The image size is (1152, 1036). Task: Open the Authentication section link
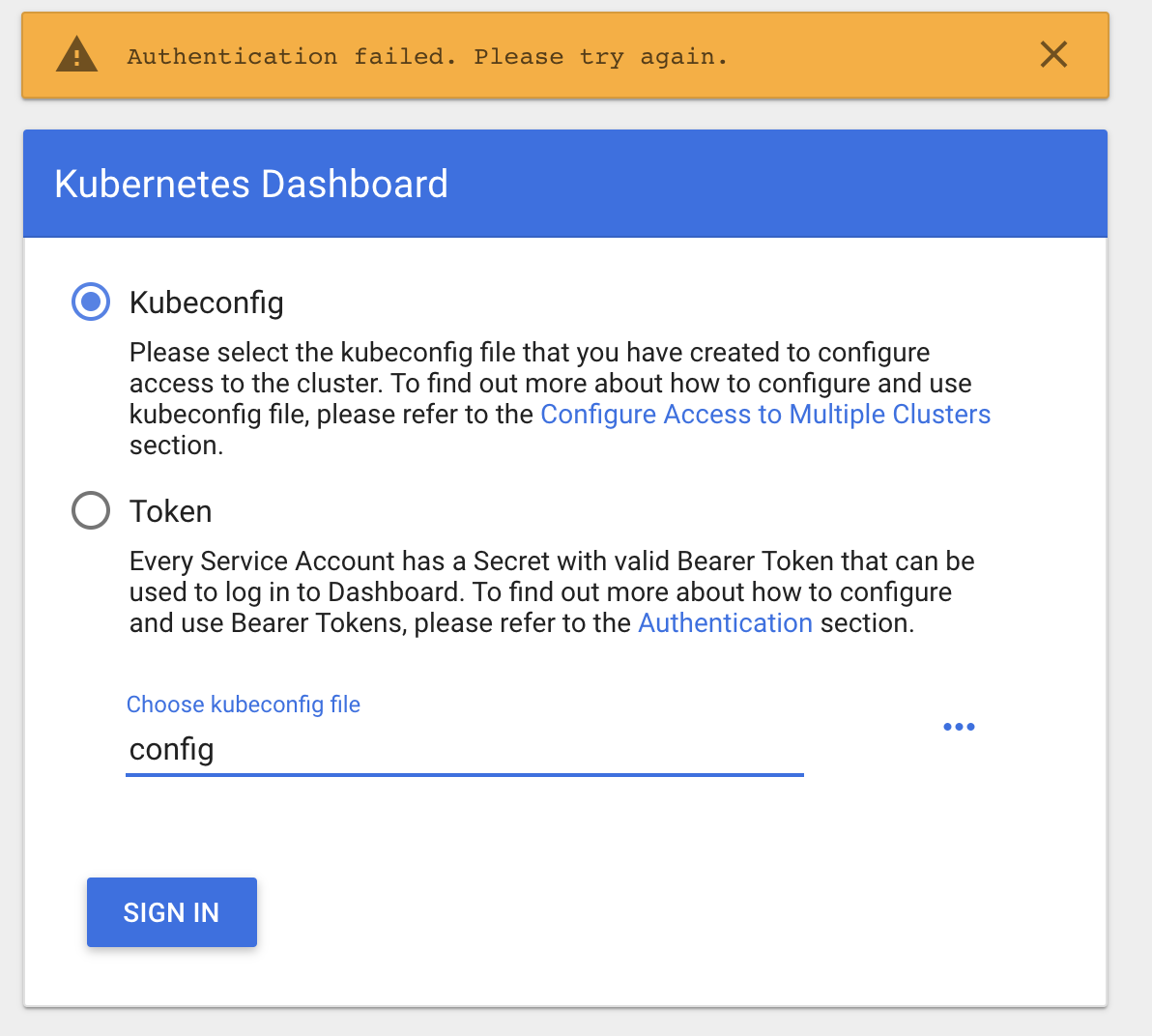[725, 622]
